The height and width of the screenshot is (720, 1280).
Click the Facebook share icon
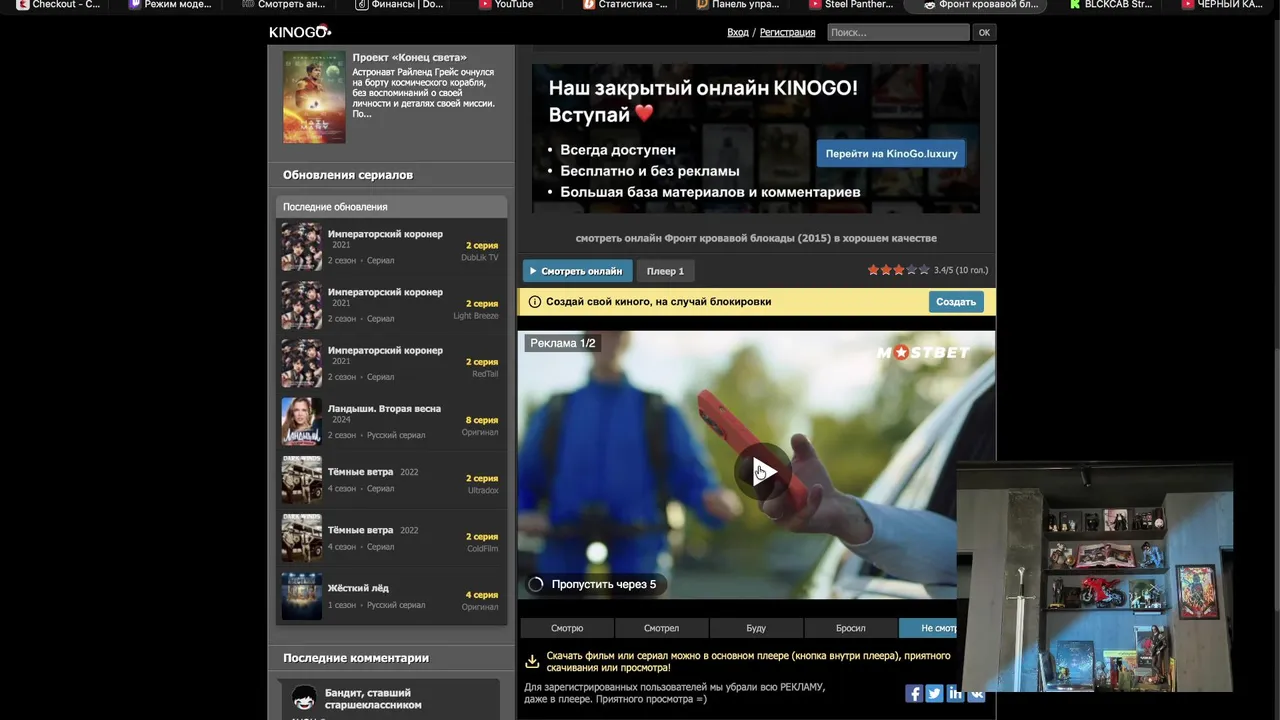(914, 694)
